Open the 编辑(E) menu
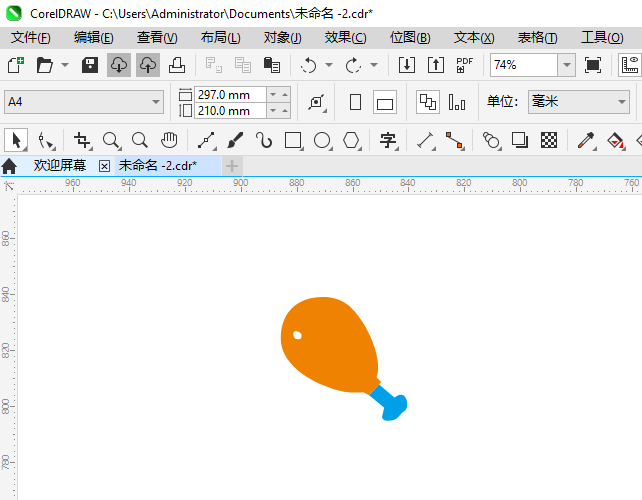The width and height of the screenshot is (642, 500). coord(94,38)
